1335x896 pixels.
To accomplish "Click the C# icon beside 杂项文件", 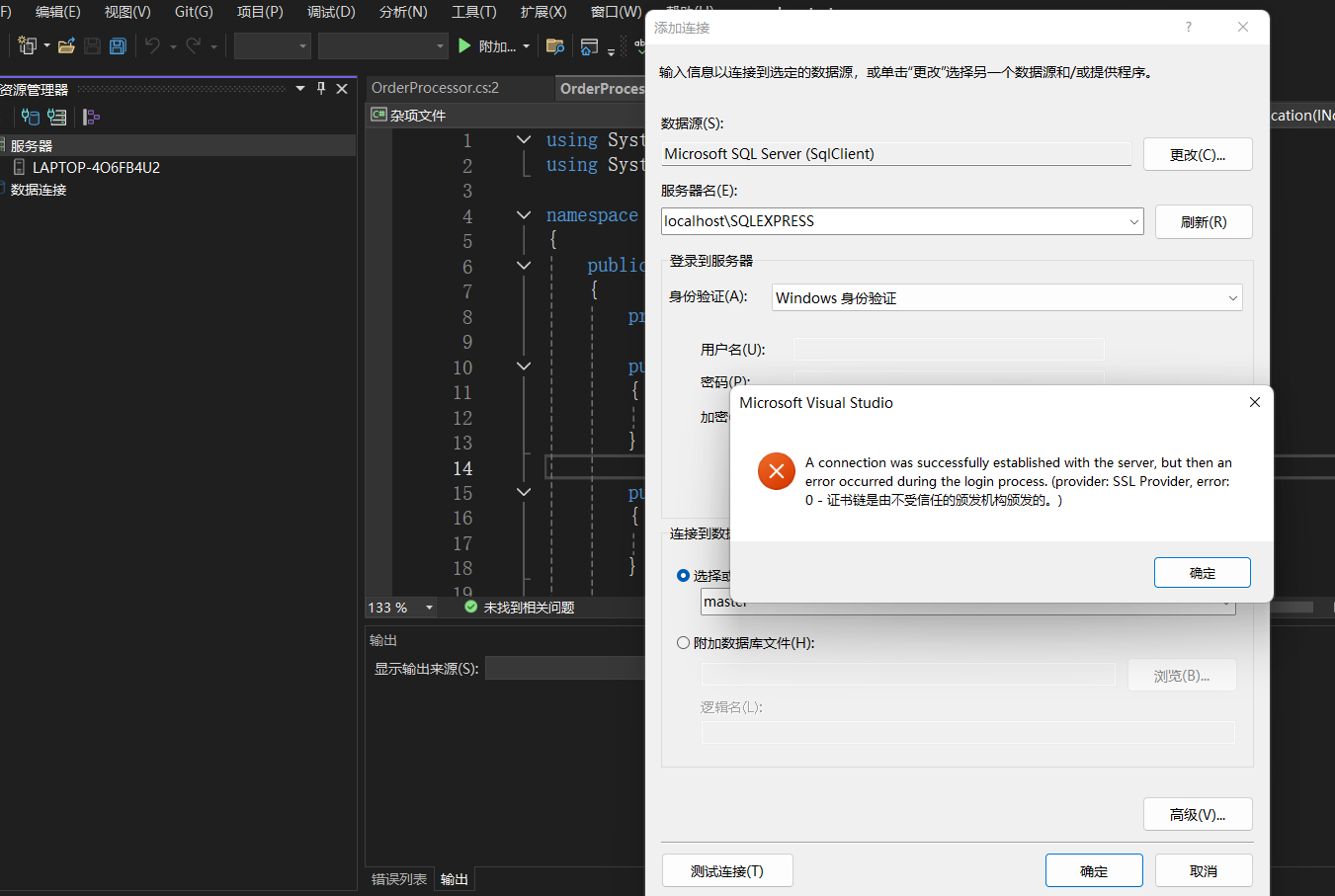I will 378,115.
